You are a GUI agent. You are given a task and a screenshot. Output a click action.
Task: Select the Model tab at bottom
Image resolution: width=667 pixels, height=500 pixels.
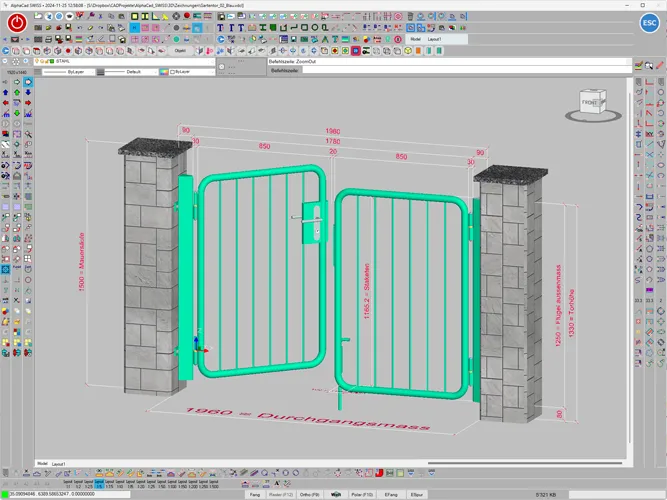point(42,465)
